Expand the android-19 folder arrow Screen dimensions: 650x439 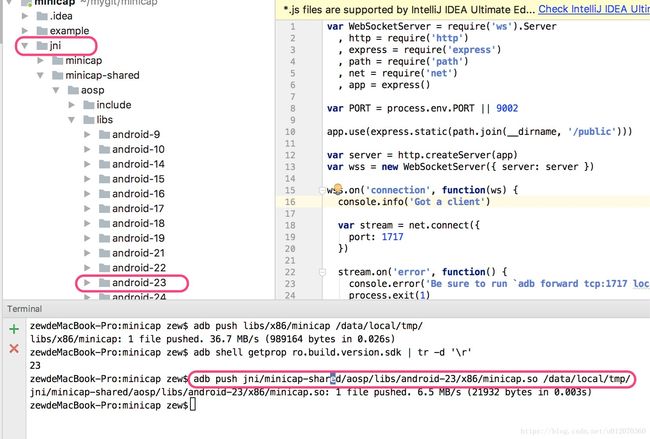coord(87,238)
